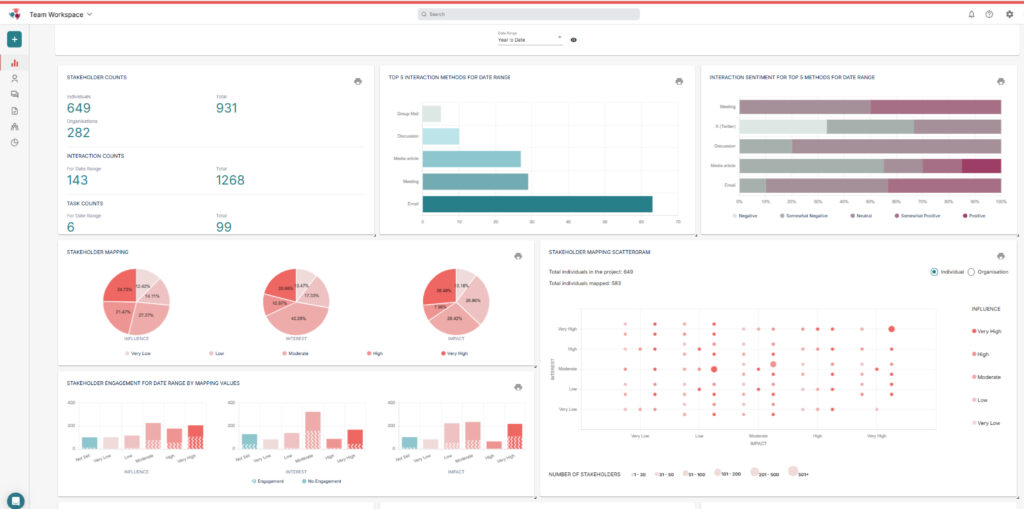
Task: Click the Influence pie chart
Action: coord(136,301)
